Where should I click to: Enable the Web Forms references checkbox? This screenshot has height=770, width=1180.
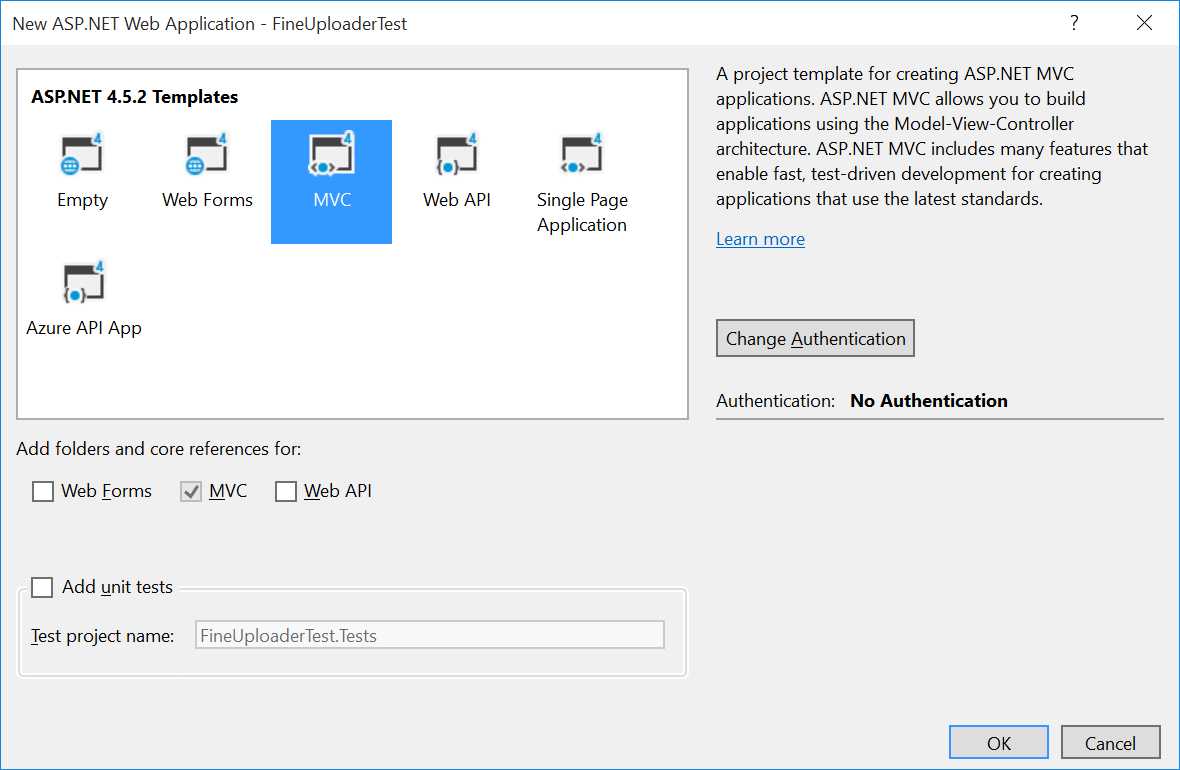(43, 492)
